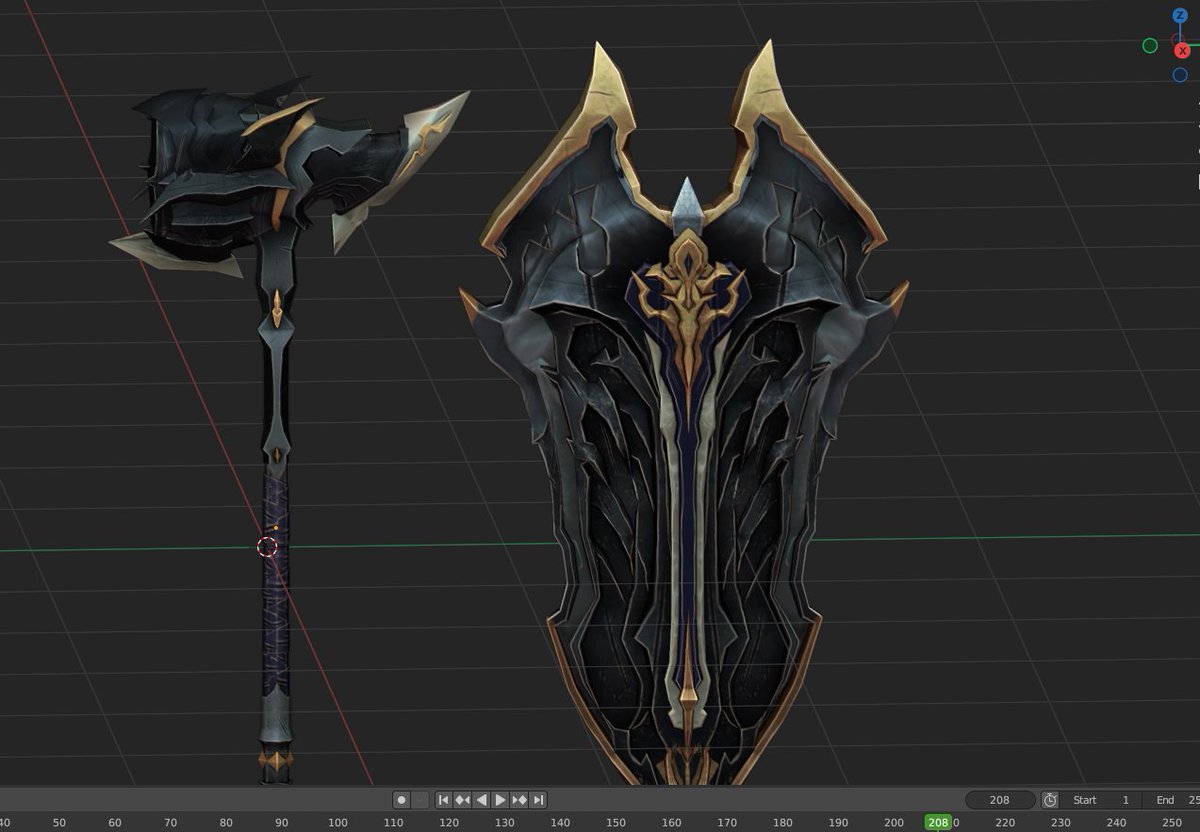Open the auto keyframing options dropdown
This screenshot has height=832, width=1200.
pos(420,800)
